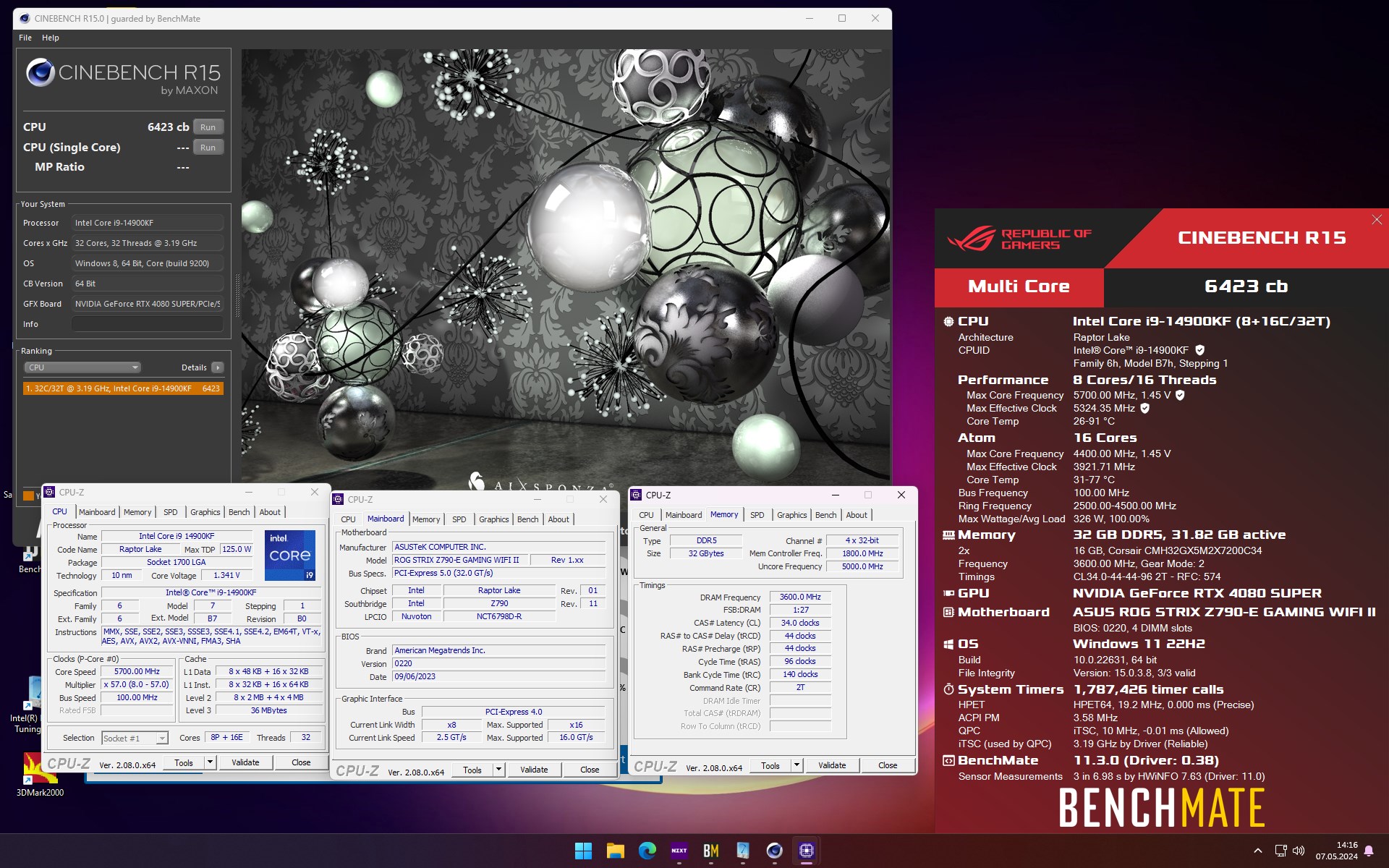Image resolution: width=1389 pixels, height=868 pixels.
Task: Open SPD tab in right CPU-Z window
Action: pyautogui.click(x=757, y=515)
